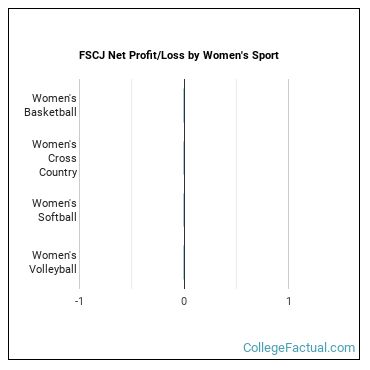This screenshot has height=370, width=370.
Task: Click the word Basketball in first label
Action: click(50, 112)
